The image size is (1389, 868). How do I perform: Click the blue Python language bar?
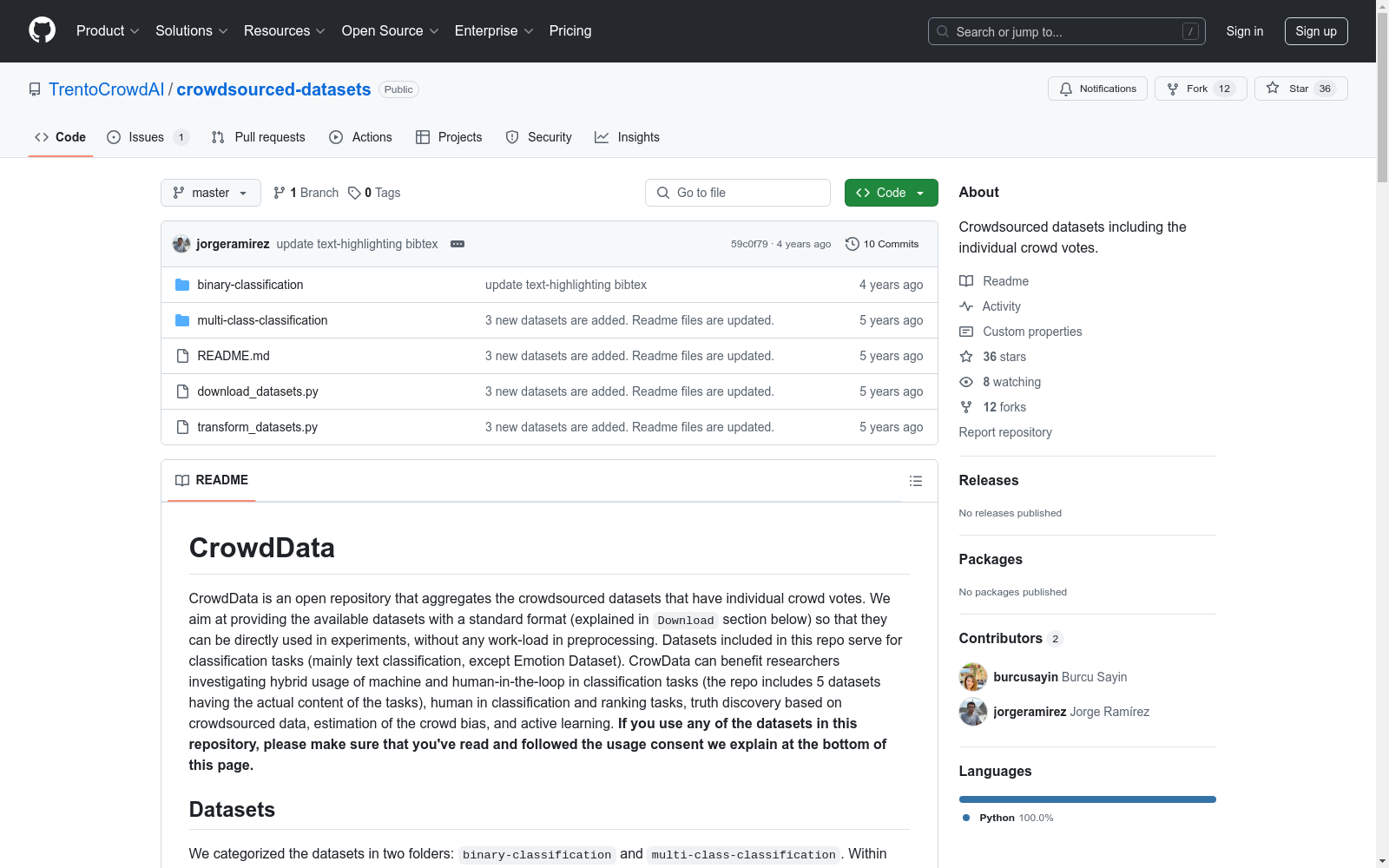[x=1088, y=799]
